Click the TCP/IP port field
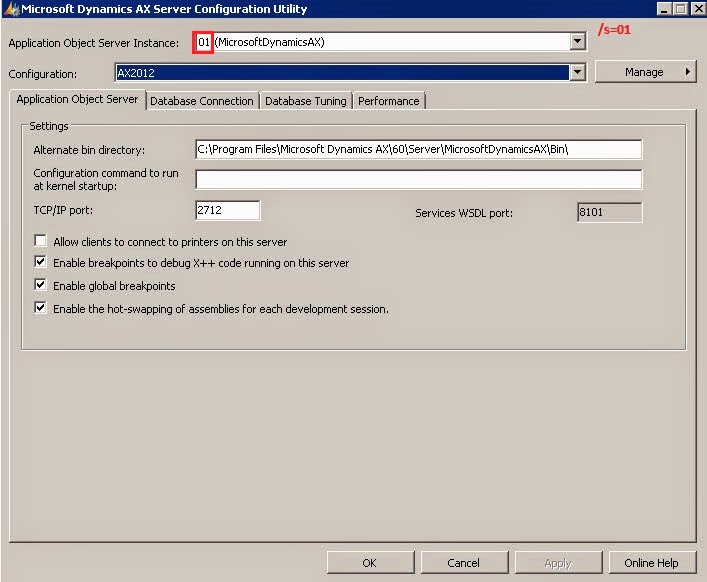 tap(228, 210)
